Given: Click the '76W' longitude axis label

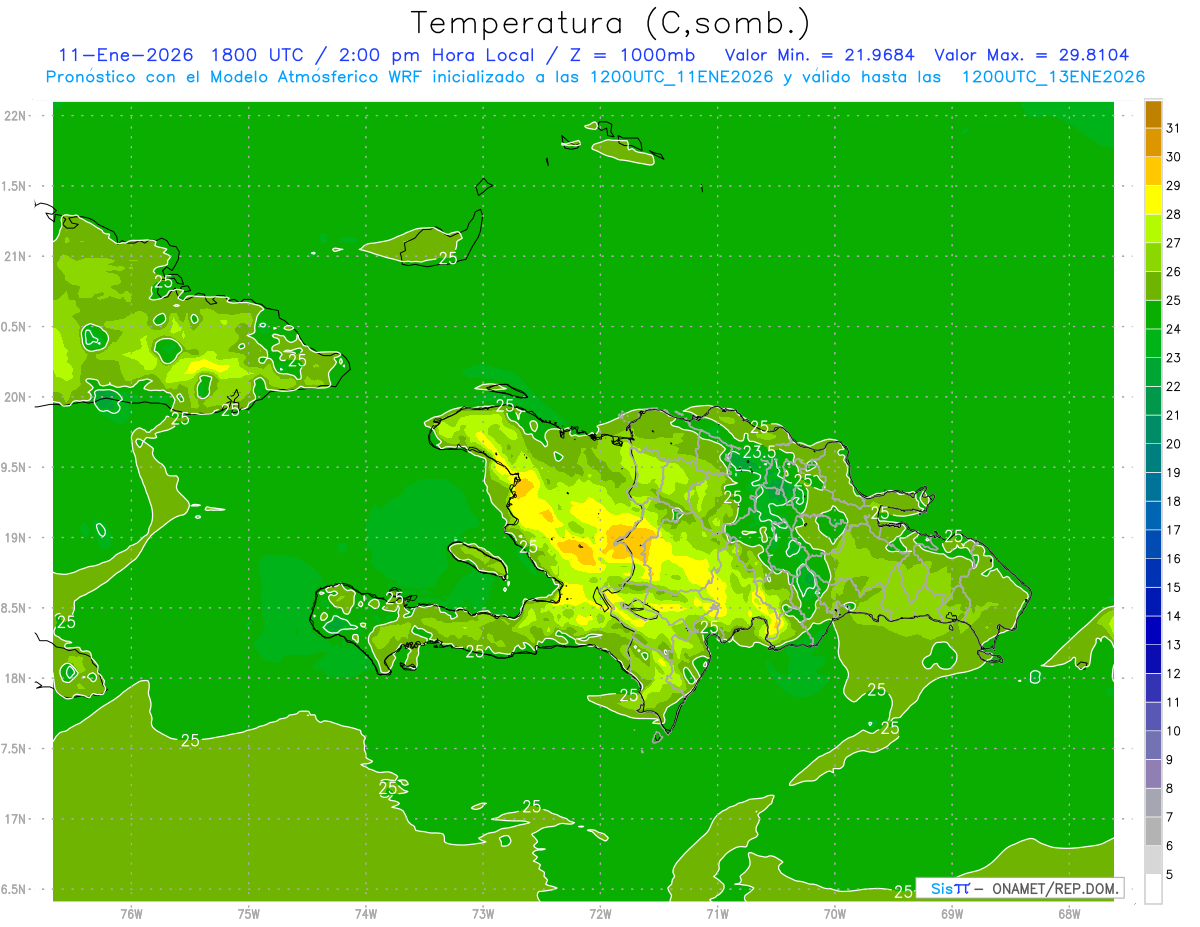Looking at the screenshot, I should [131, 914].
